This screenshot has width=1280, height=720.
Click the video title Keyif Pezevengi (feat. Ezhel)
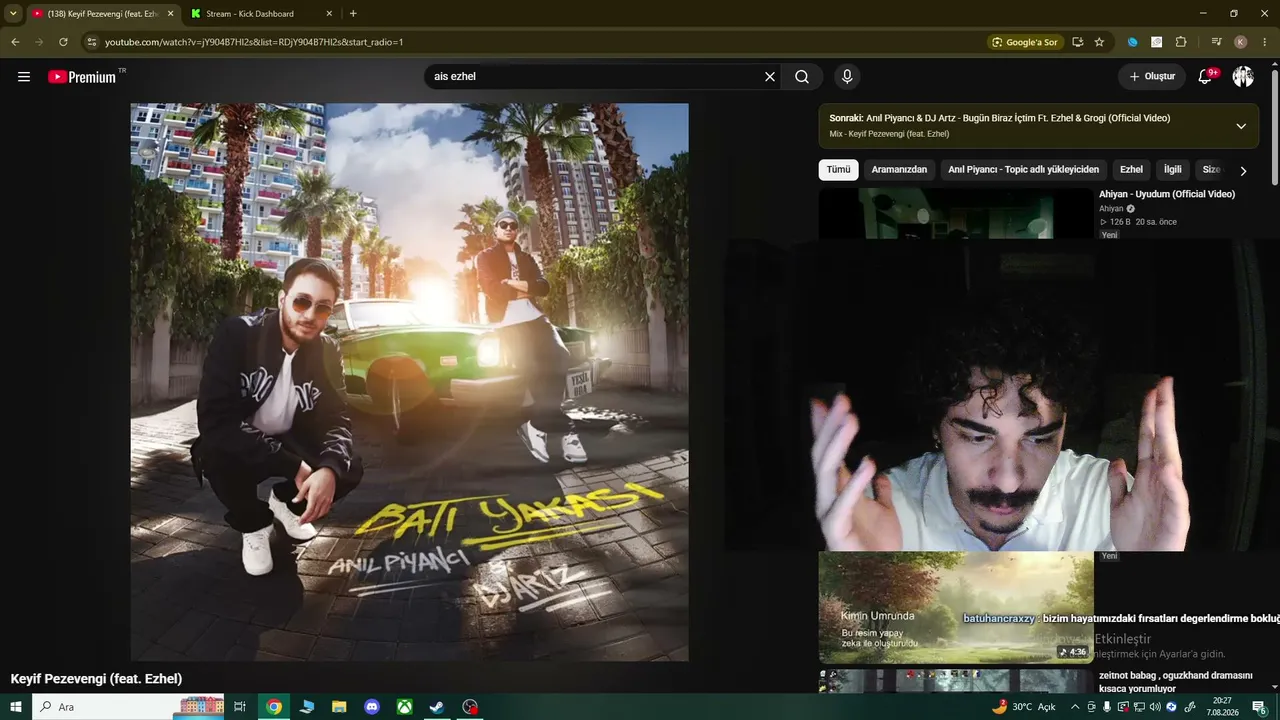tap(96, 679)
